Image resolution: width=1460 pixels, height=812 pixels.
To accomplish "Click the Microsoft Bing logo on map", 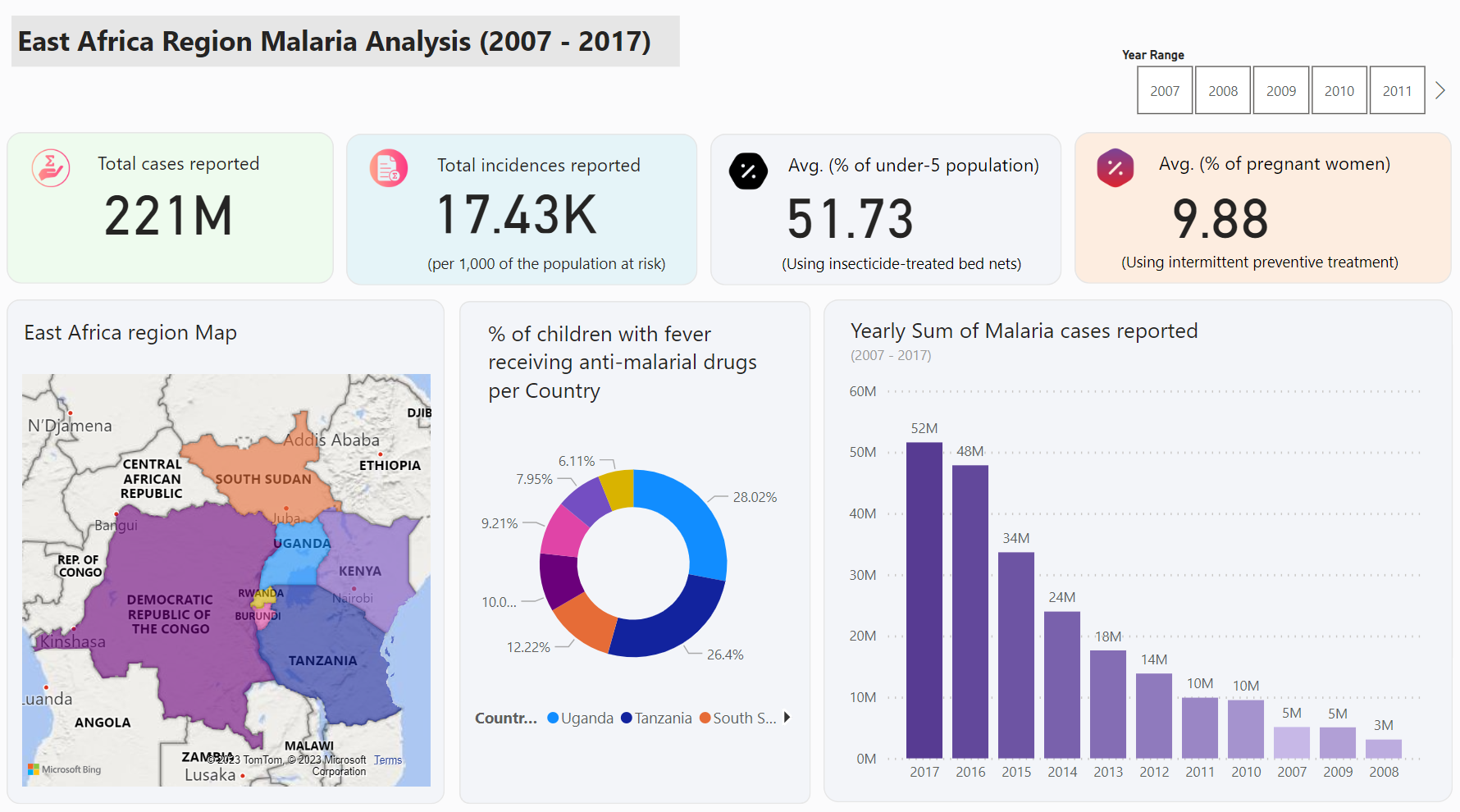I will [x=64, y=769].
